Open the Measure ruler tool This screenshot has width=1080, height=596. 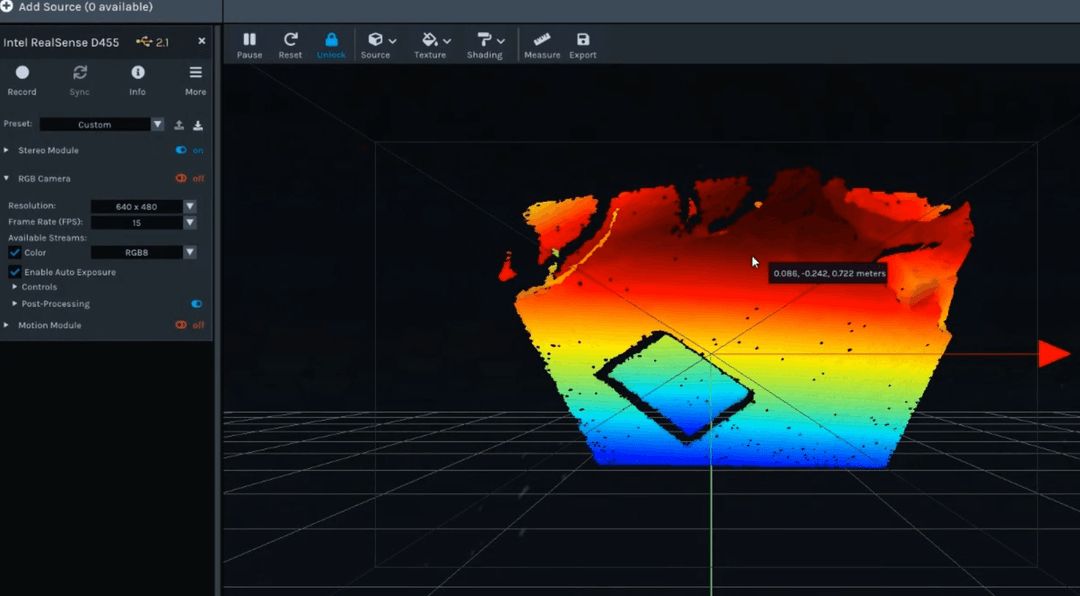point(542,44)
